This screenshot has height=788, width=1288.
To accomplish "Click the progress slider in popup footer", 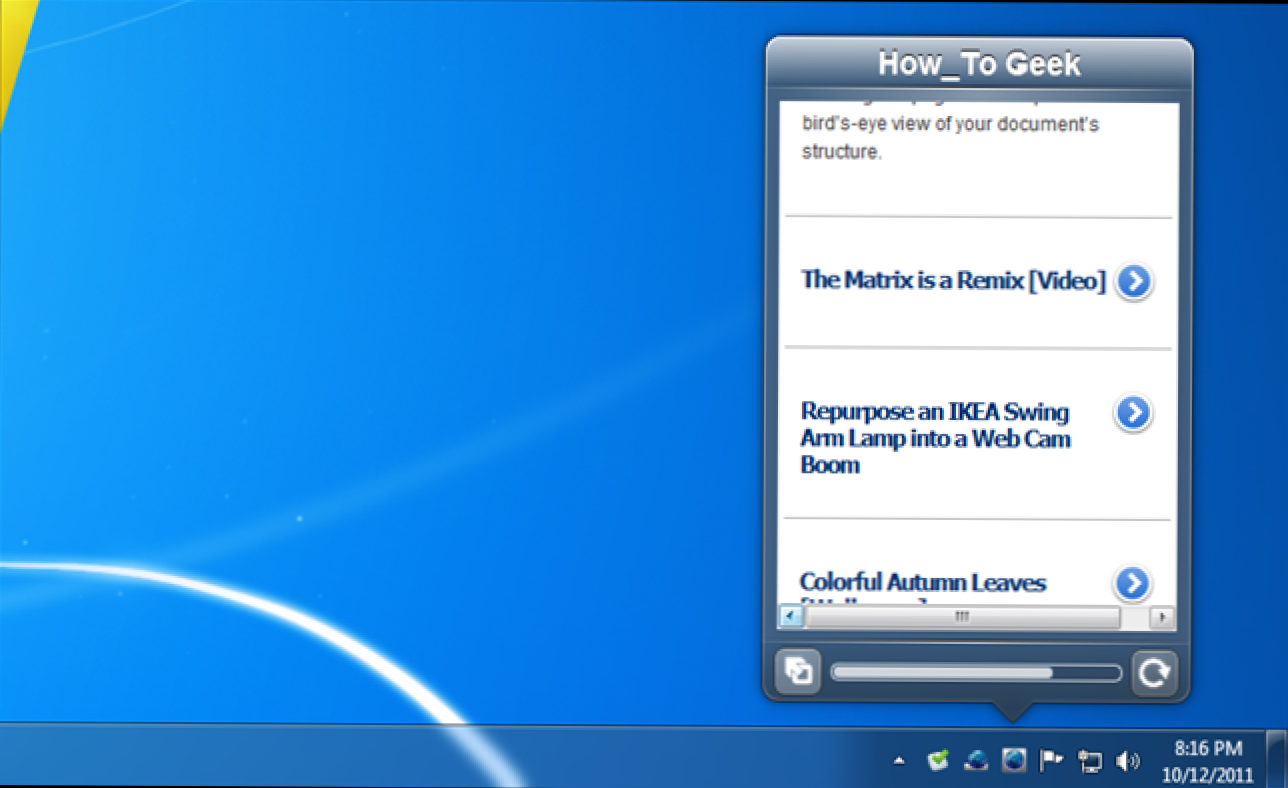I will pos(976,673).
